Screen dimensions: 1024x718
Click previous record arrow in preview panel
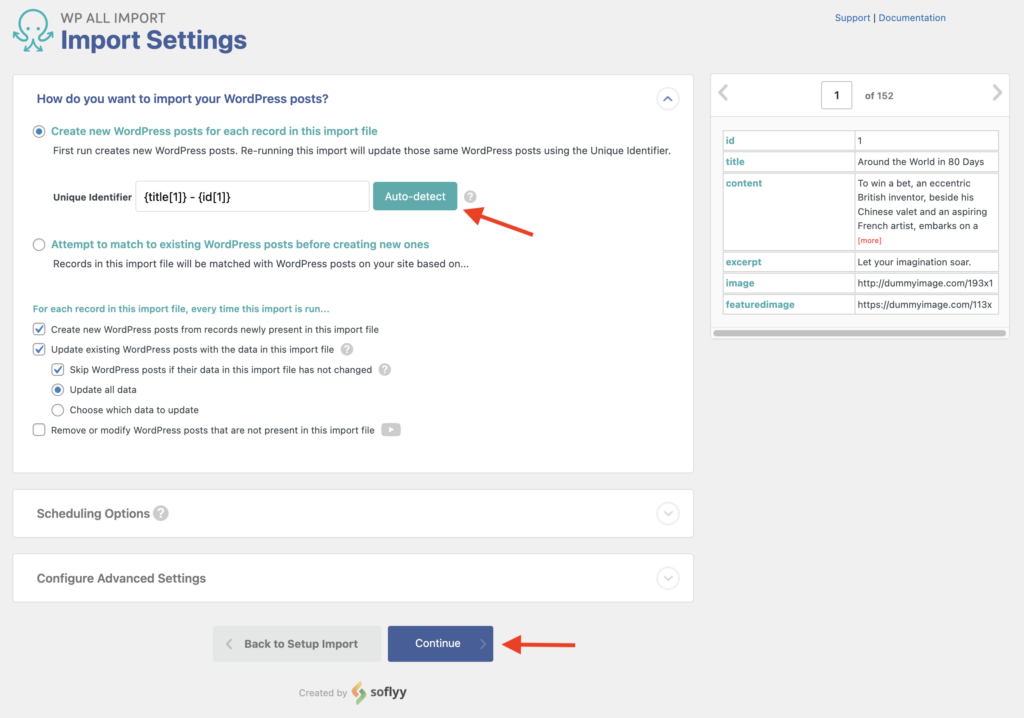click(722, 93)
